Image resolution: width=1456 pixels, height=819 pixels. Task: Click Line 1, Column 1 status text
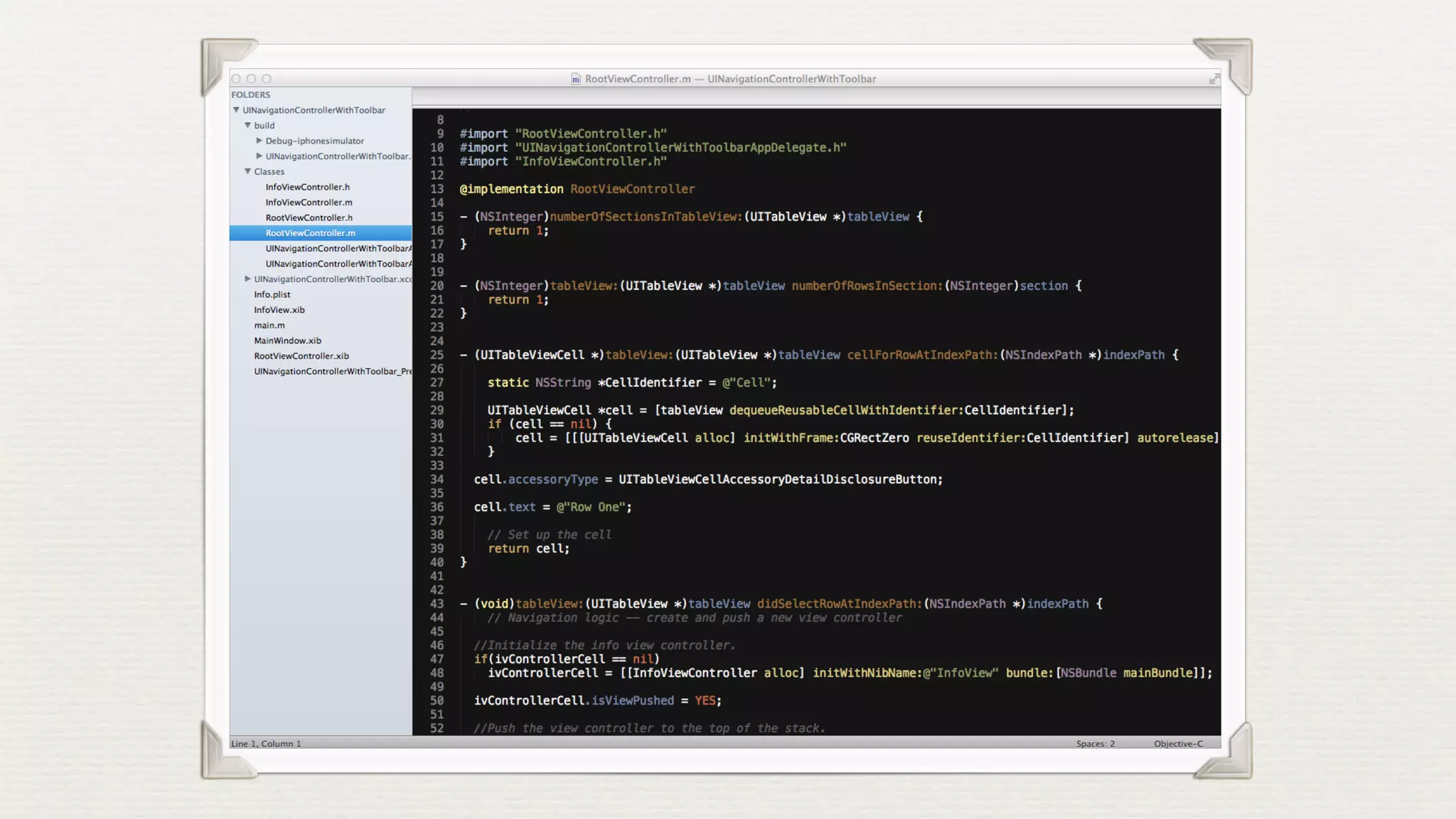(266, 744)
